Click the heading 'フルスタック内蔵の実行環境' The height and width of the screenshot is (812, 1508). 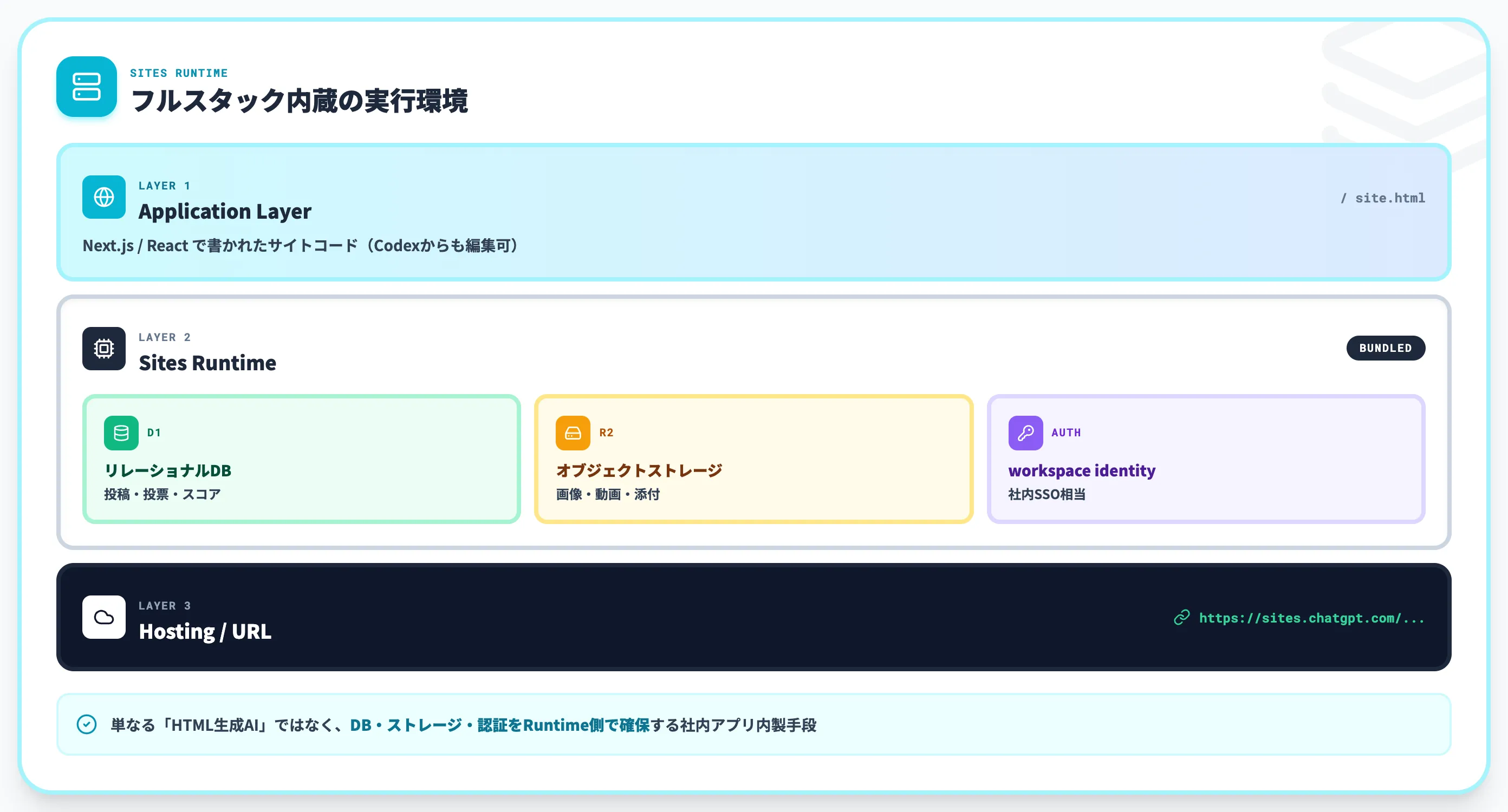click(x=299, y=101)
